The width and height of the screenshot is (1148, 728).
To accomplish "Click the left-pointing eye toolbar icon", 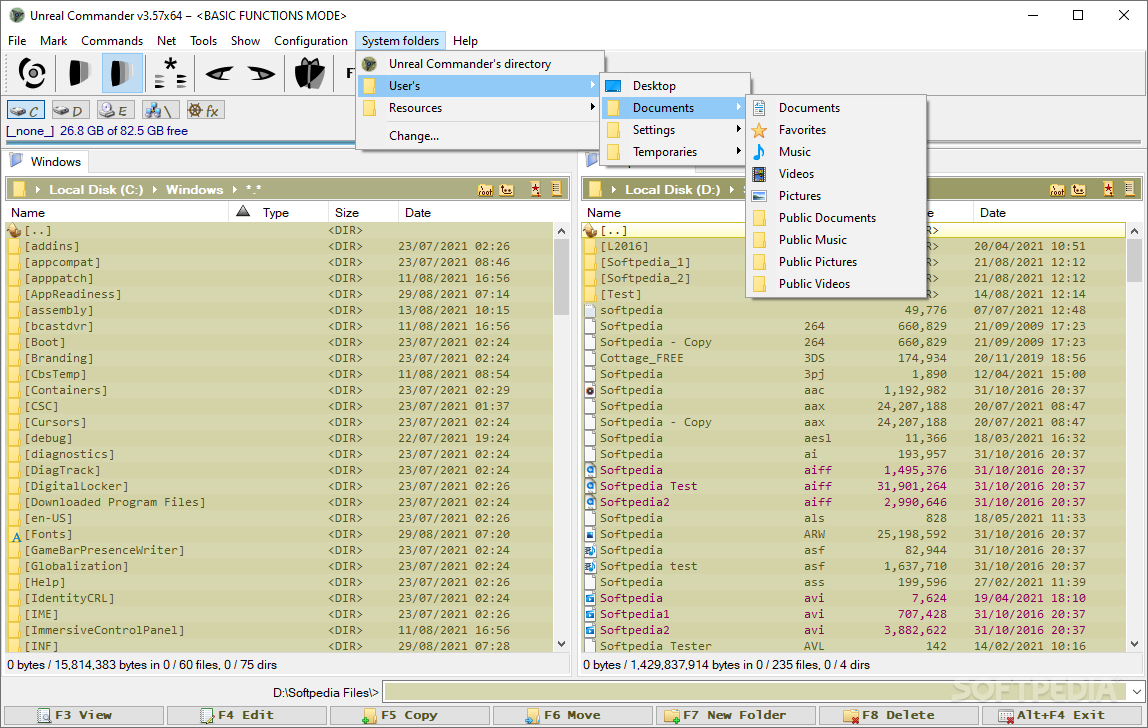I will pos(219,73).
